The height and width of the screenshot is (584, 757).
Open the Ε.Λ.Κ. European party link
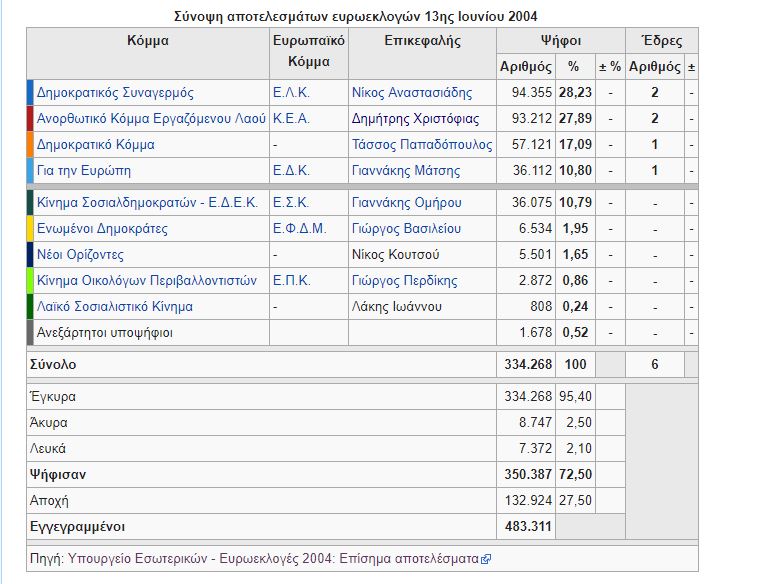tap(291, 93)
